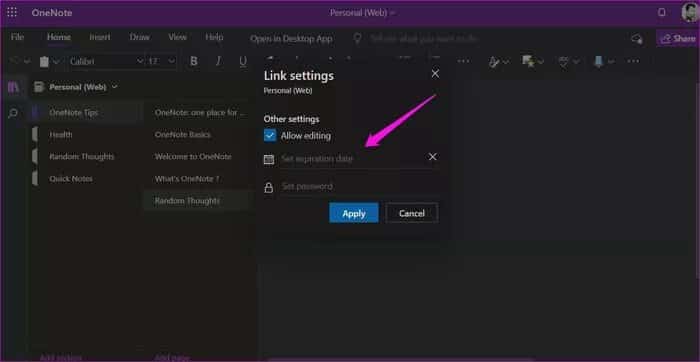
Task: Switch to the Help tab
Action: pos(214,37)
